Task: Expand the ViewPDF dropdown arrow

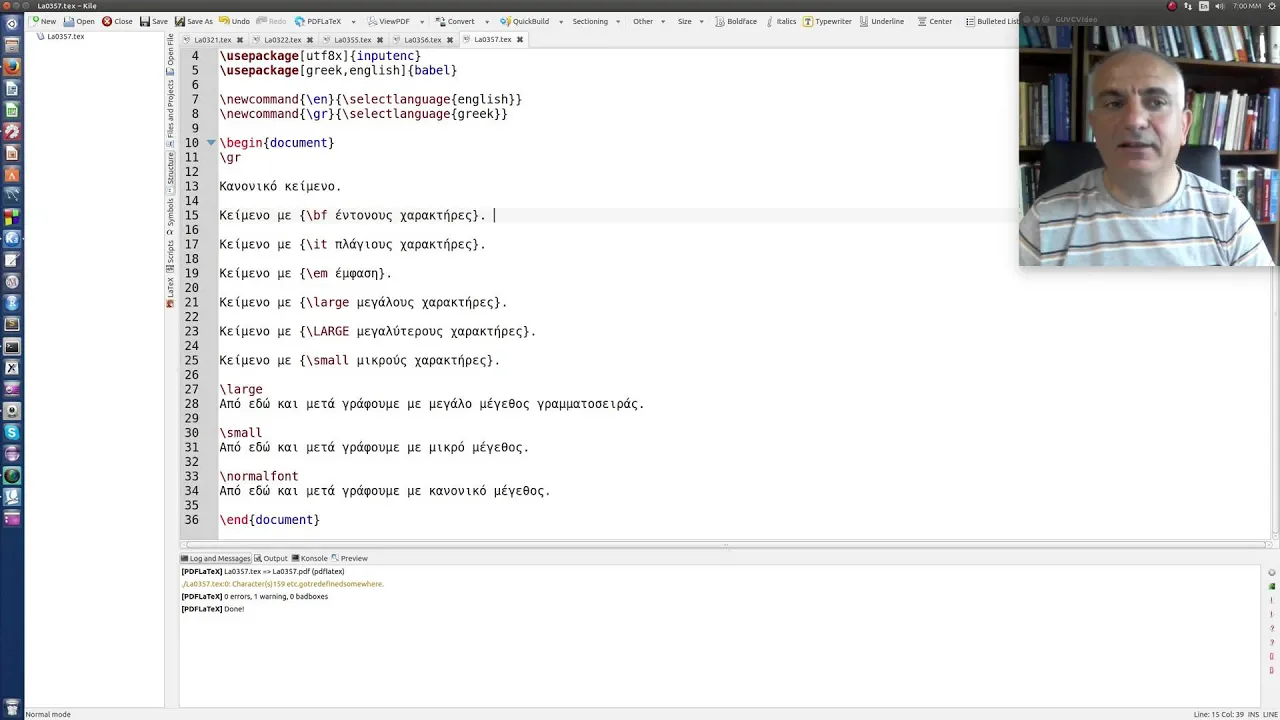Action: (x=421, y=21)
